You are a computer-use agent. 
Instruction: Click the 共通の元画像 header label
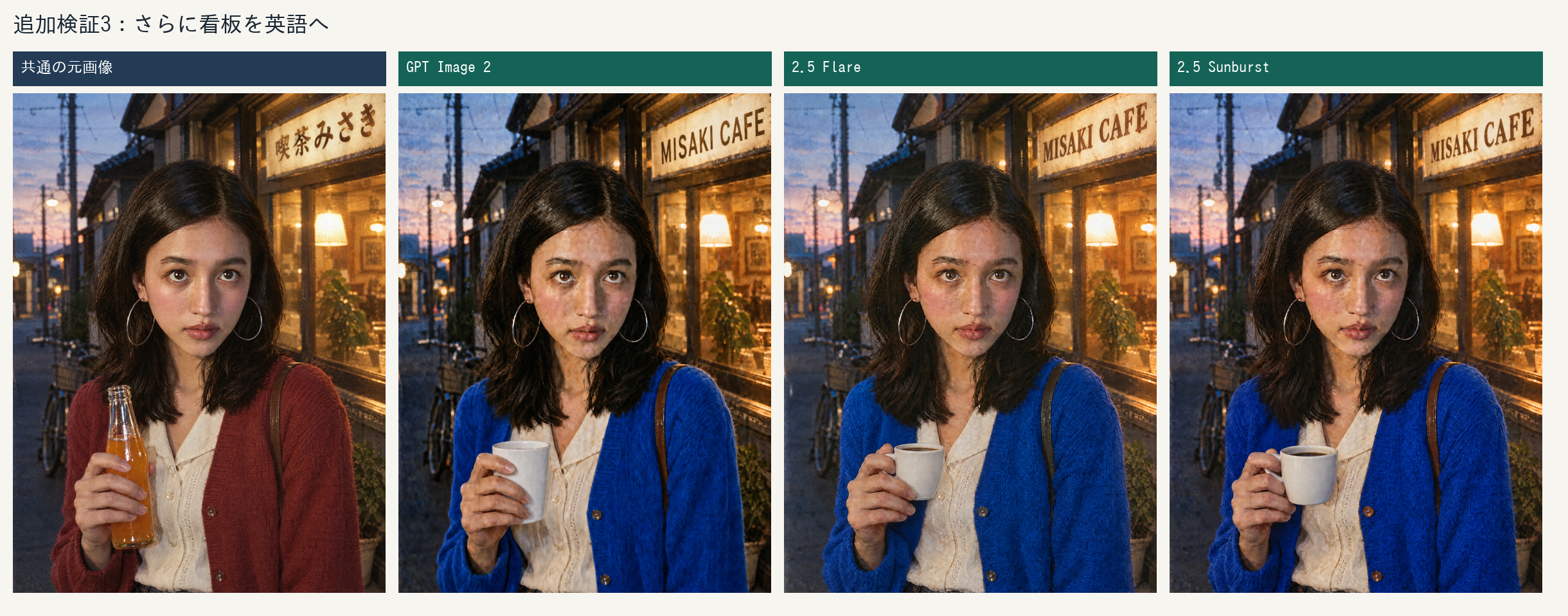tap(199, 68)
